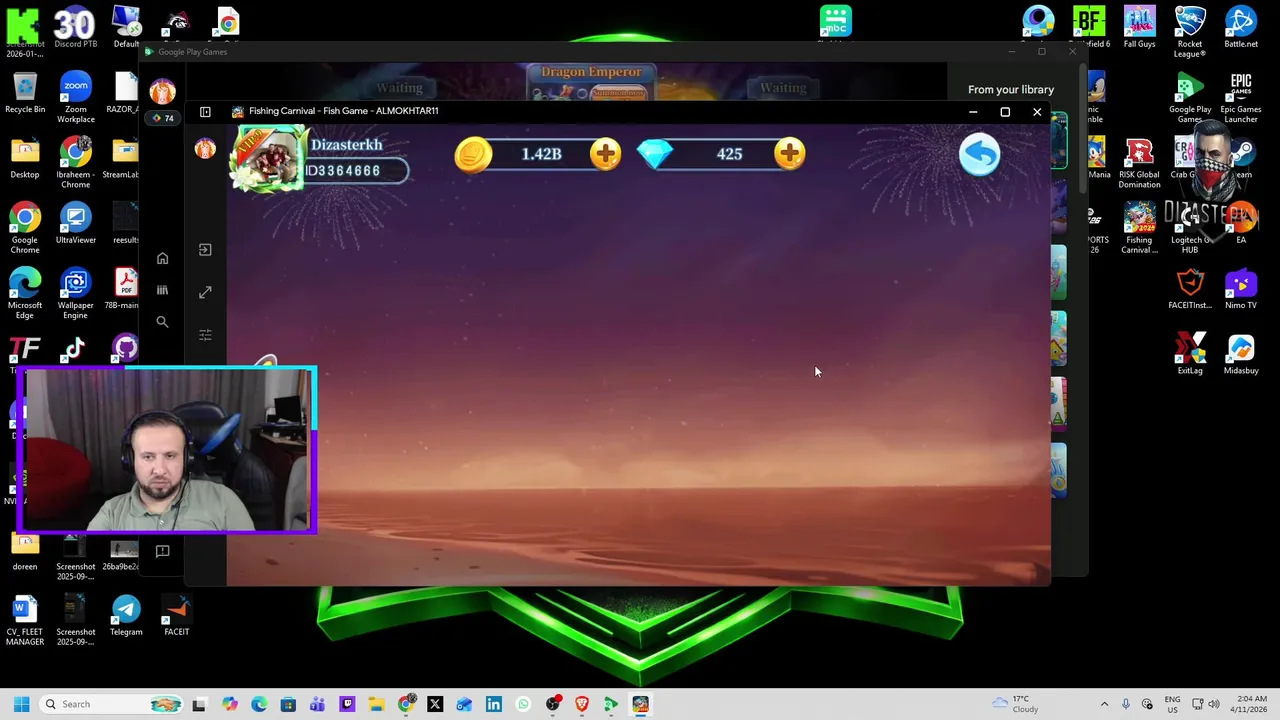This screenshot has height=720, width=1280.
Task: Click the Dragon Emperor banner in Play Games
Action: [x=591, y=83]
